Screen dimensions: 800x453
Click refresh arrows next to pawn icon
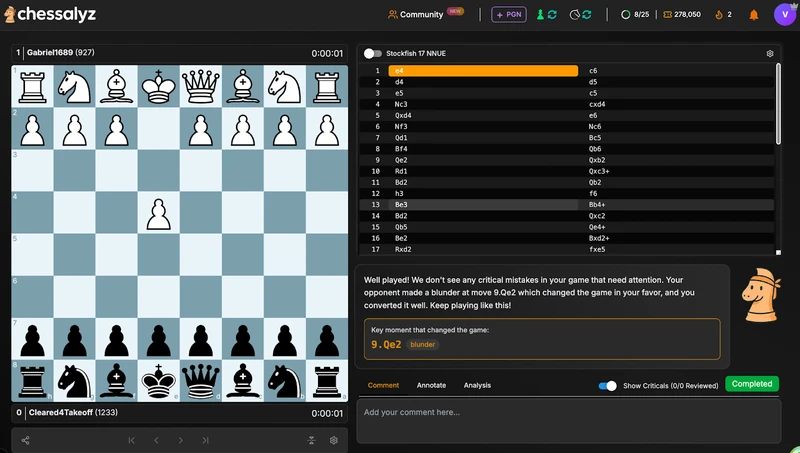pyautogui.click(x=552, y=14)
